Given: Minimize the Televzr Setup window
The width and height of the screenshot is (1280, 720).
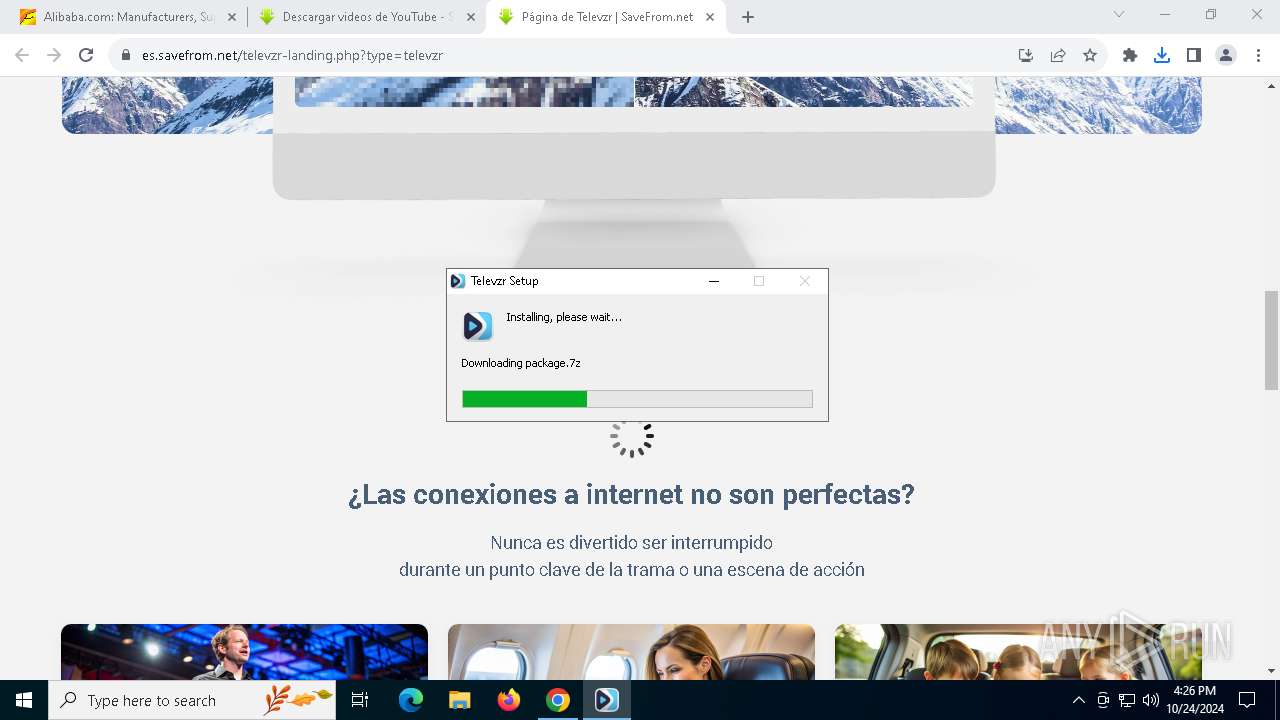Looking at the screenshot, I should (714, 281).
